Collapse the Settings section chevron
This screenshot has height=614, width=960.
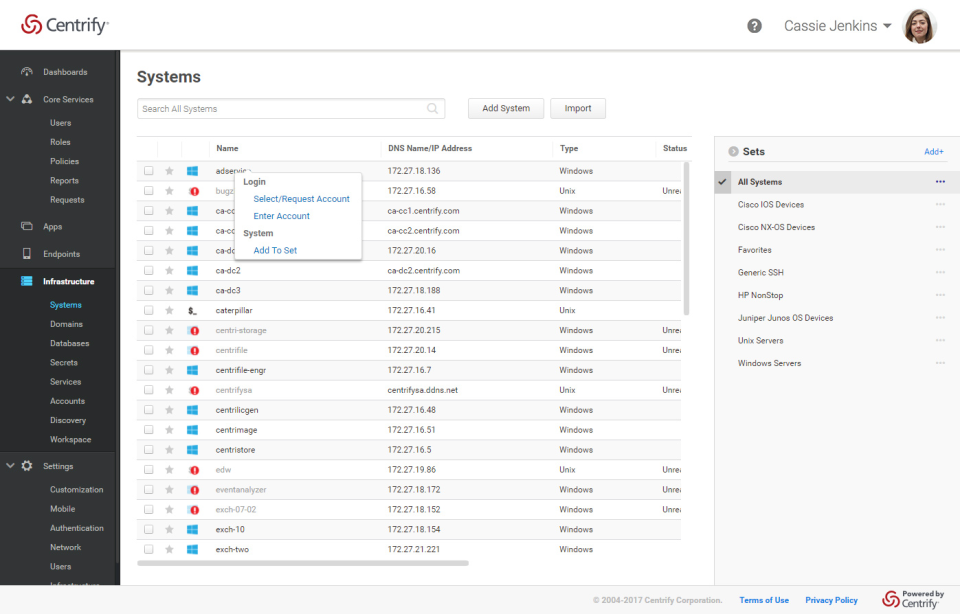tap(10, 465)
